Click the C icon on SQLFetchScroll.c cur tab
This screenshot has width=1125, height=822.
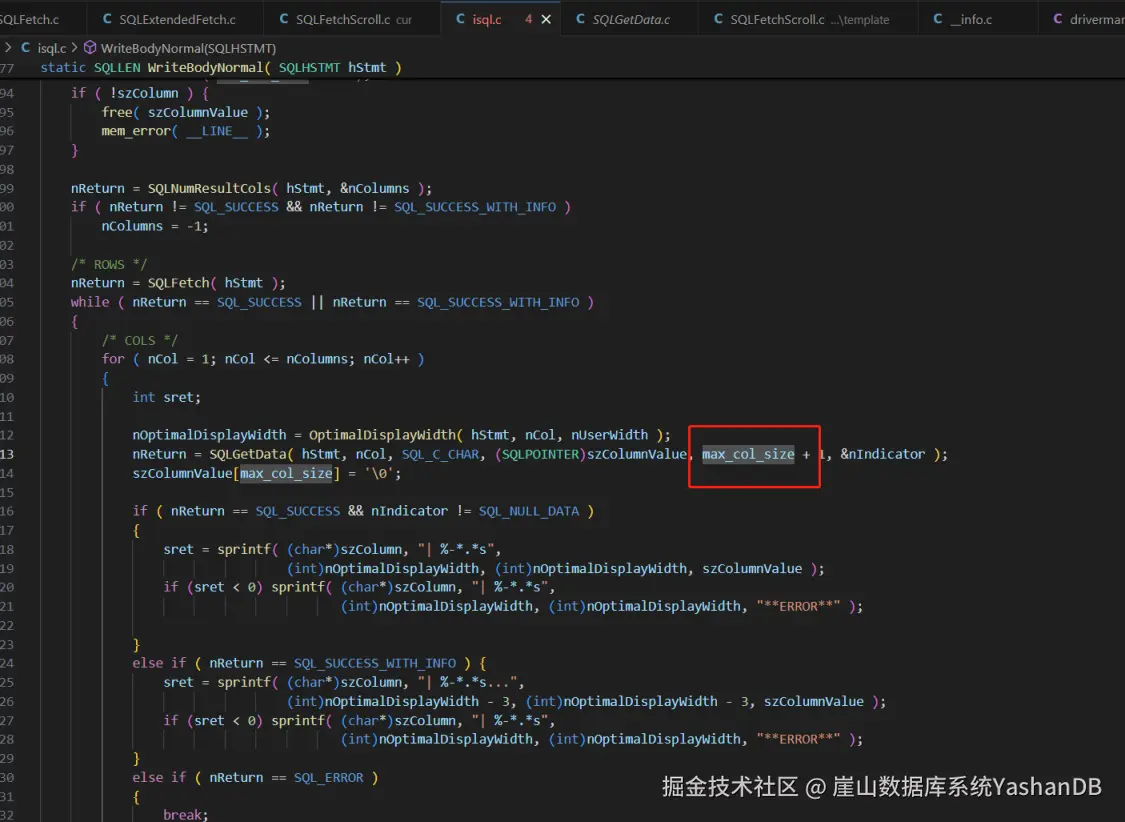click(283, 19)
